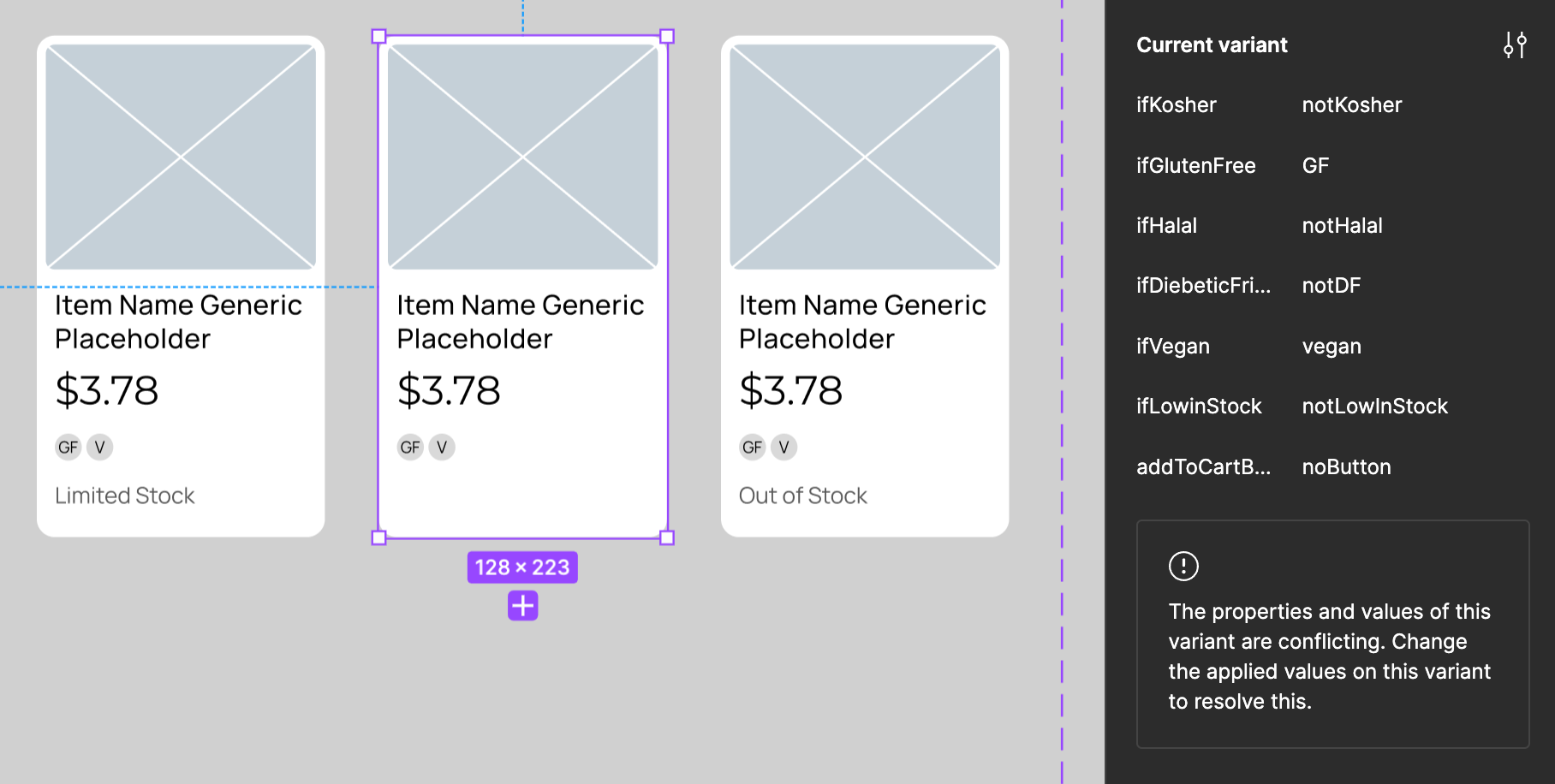Click the $3.78 price on Out of Stock card
The height and width of the screenshot is (784, 1555).
(791, 390)
